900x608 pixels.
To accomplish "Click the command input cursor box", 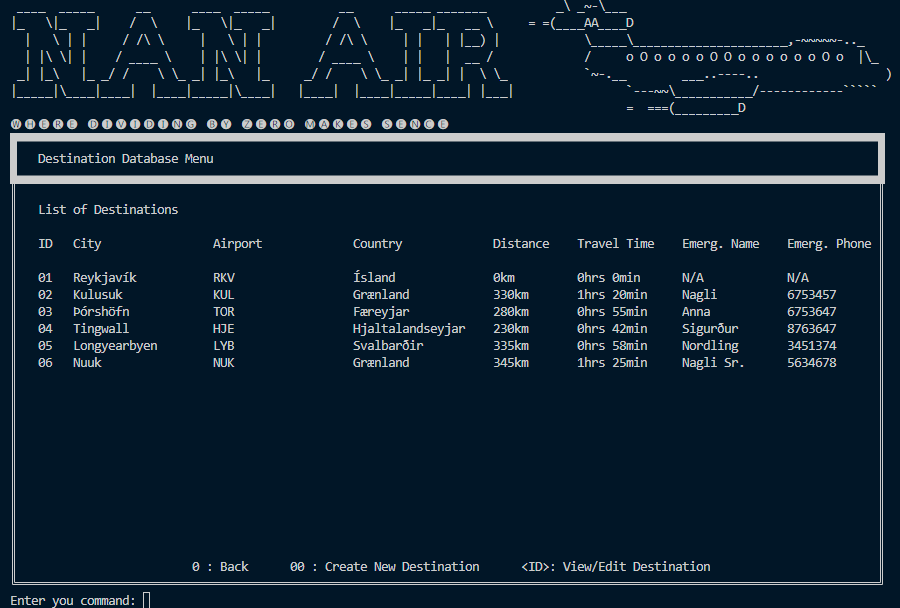I will (147, 600).
